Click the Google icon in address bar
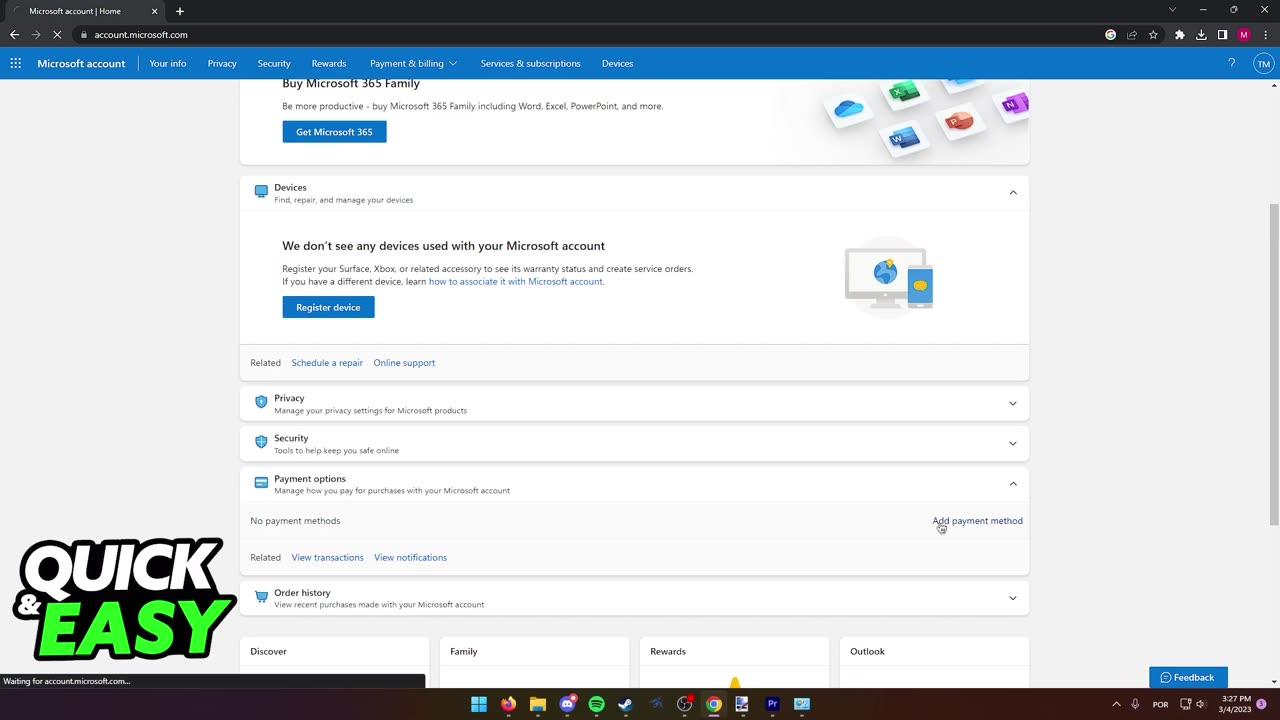Image resolution: width=1280 pixels, height=720 pixels. (x=1110, y=34)
